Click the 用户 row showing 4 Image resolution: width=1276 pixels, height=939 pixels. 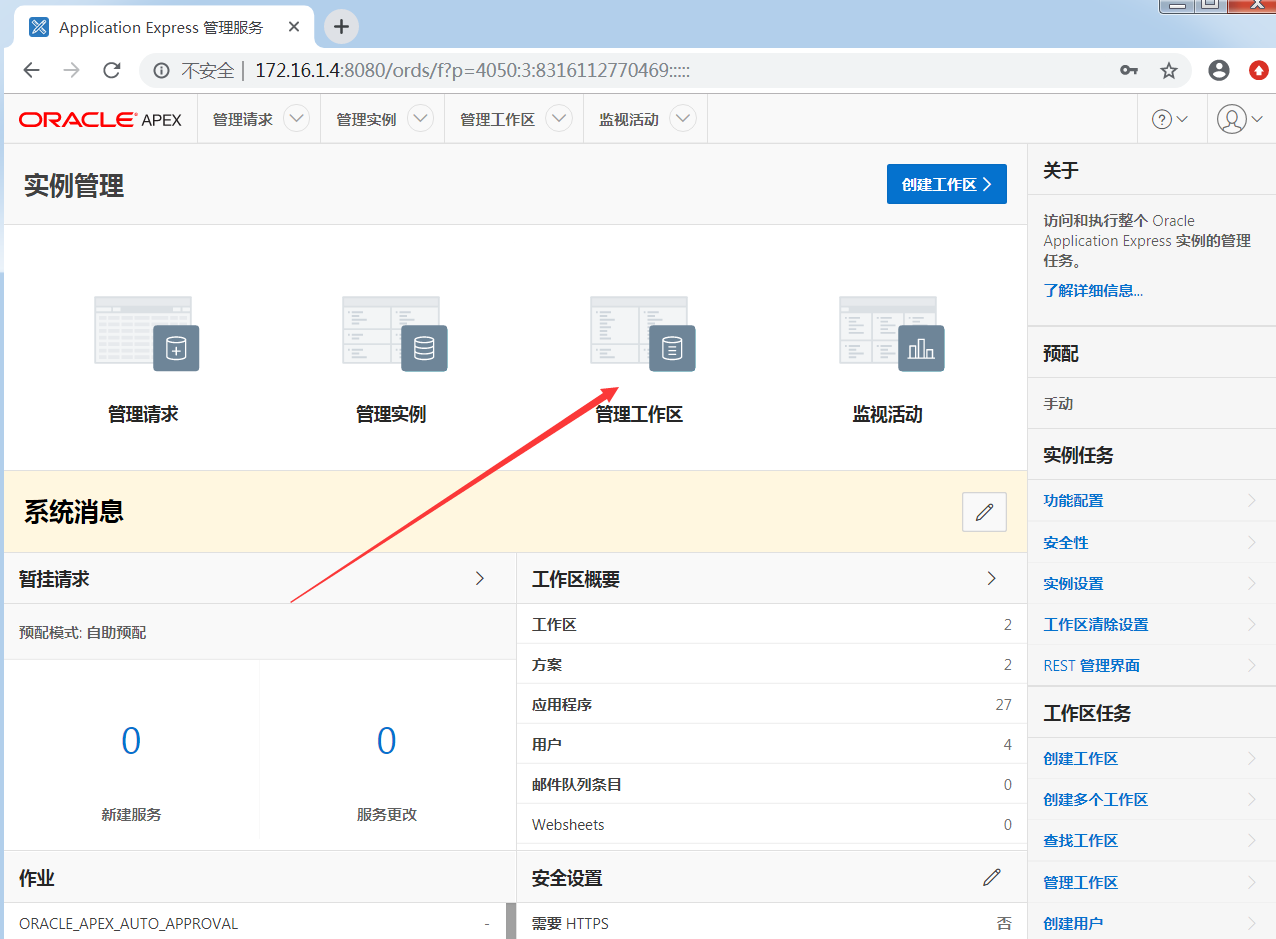tap(772, 744)
